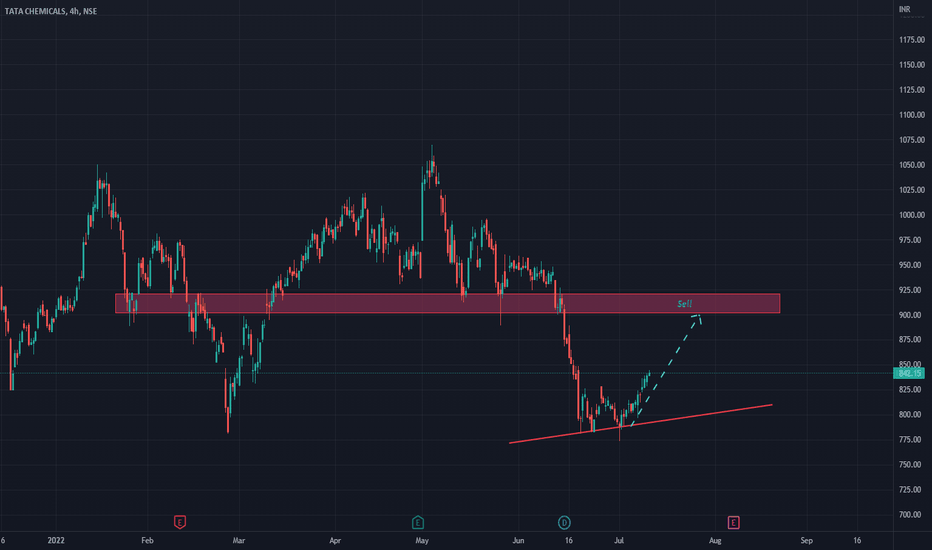This screenshot has height=550, width=932.
Task: Select the red ascending trendline
Action: pyautogui.click(x=641, y=424)
